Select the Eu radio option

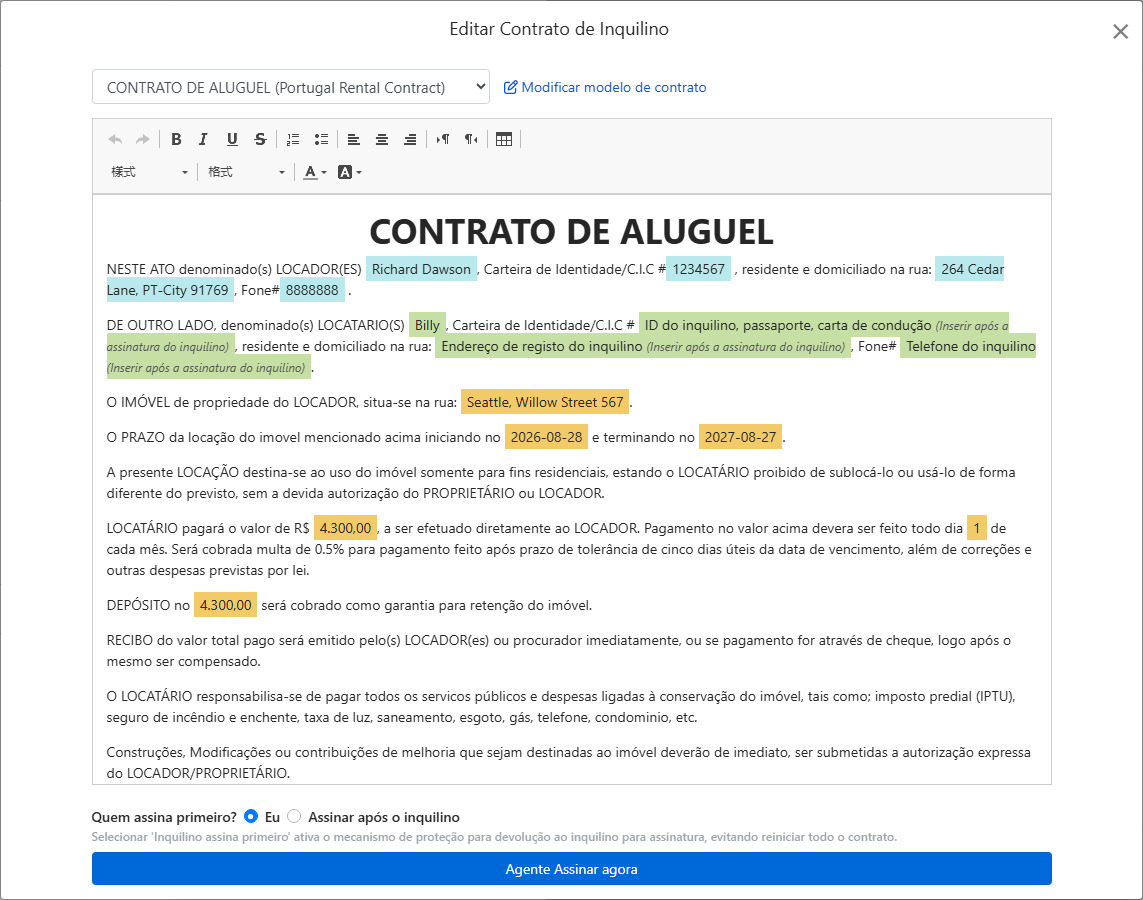tap(251, 816)
